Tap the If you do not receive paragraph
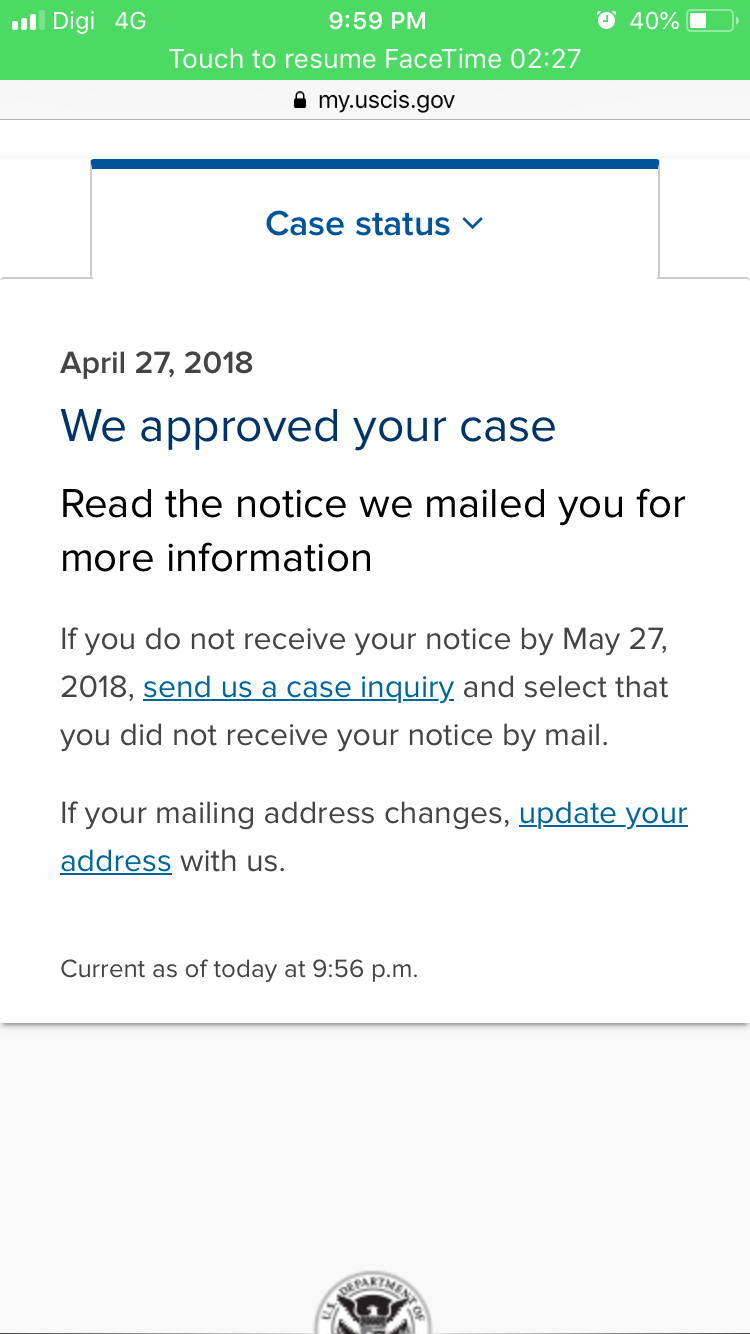 coord(365,688)
